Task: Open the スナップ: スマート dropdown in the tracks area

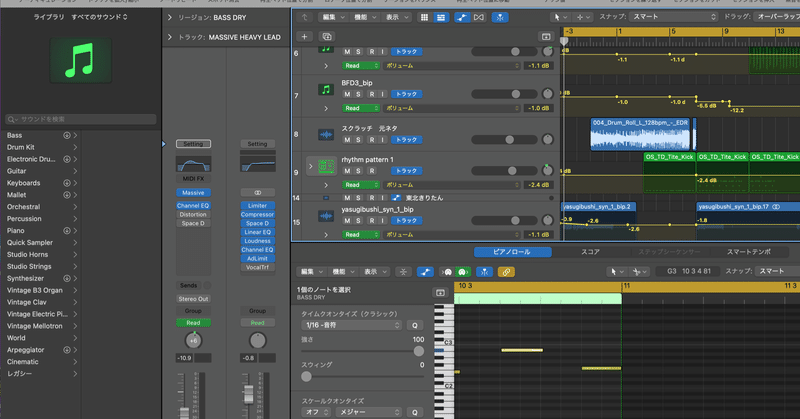Action: click(673, 17)
